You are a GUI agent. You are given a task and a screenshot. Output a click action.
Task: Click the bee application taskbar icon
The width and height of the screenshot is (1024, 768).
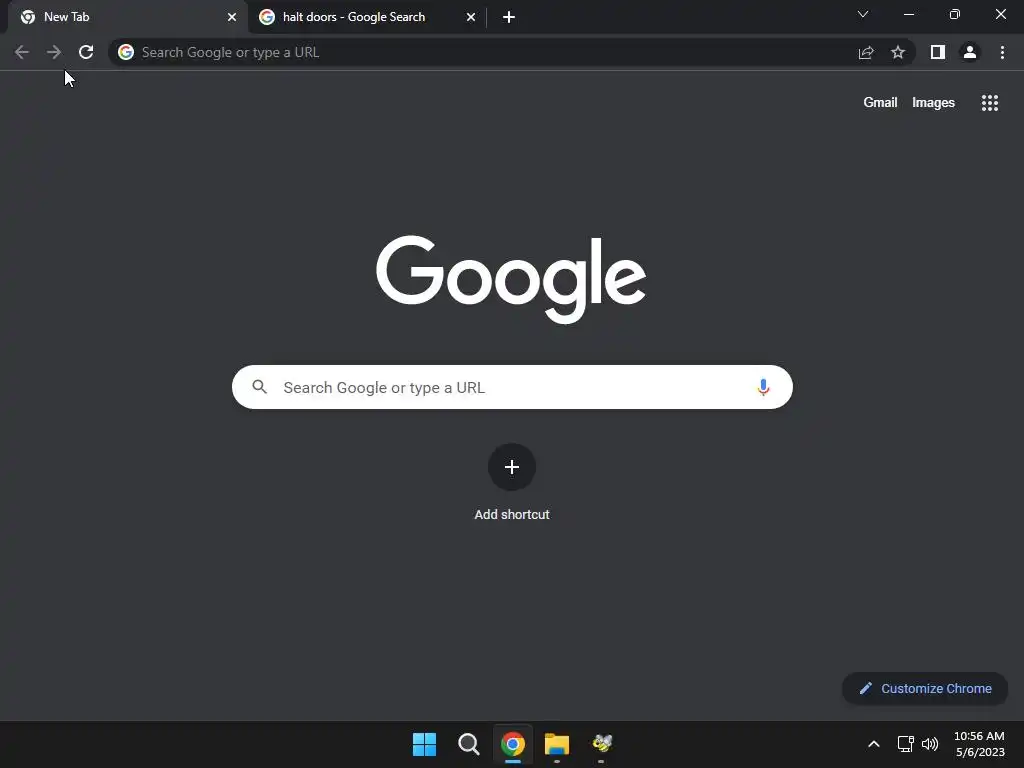[x=601, y=743]
